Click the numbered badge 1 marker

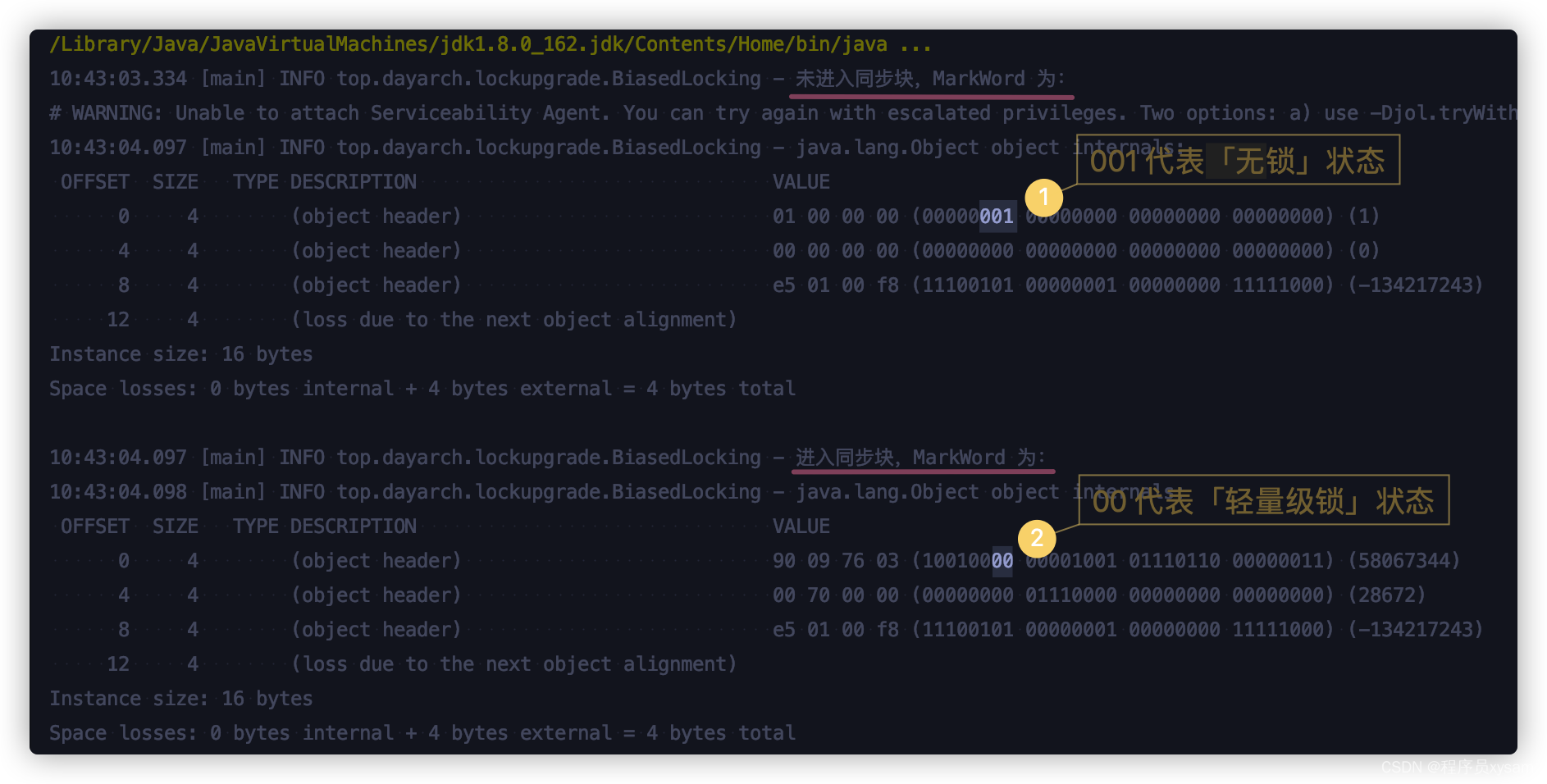pos(1043,197)
